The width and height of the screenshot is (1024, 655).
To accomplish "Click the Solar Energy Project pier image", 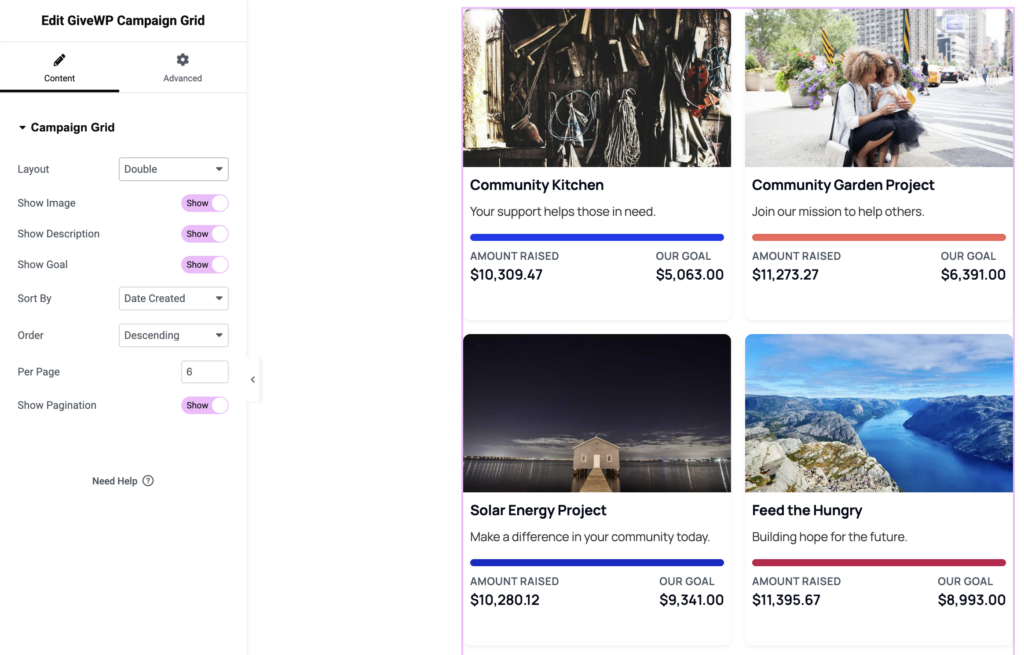I will (597, 413).
